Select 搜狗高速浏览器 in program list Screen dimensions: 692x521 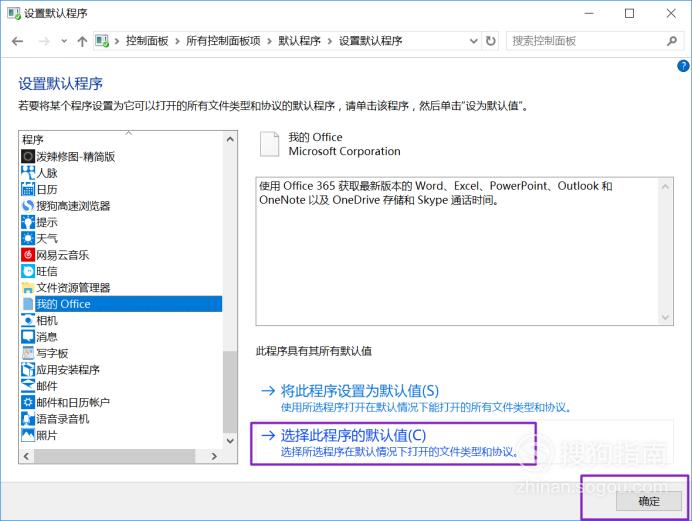tap(73, 206)
